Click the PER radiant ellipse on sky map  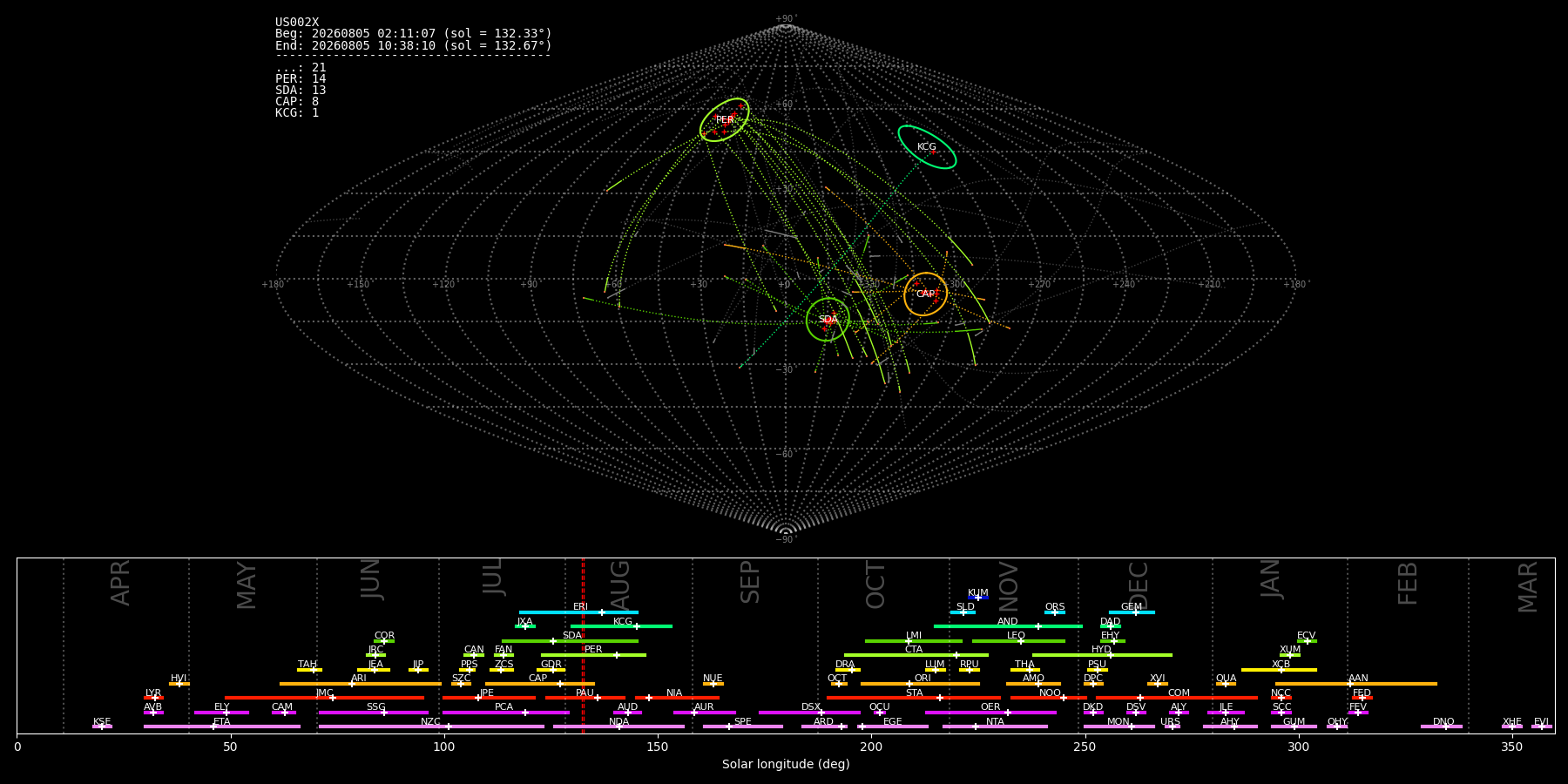tap(725, 120)
